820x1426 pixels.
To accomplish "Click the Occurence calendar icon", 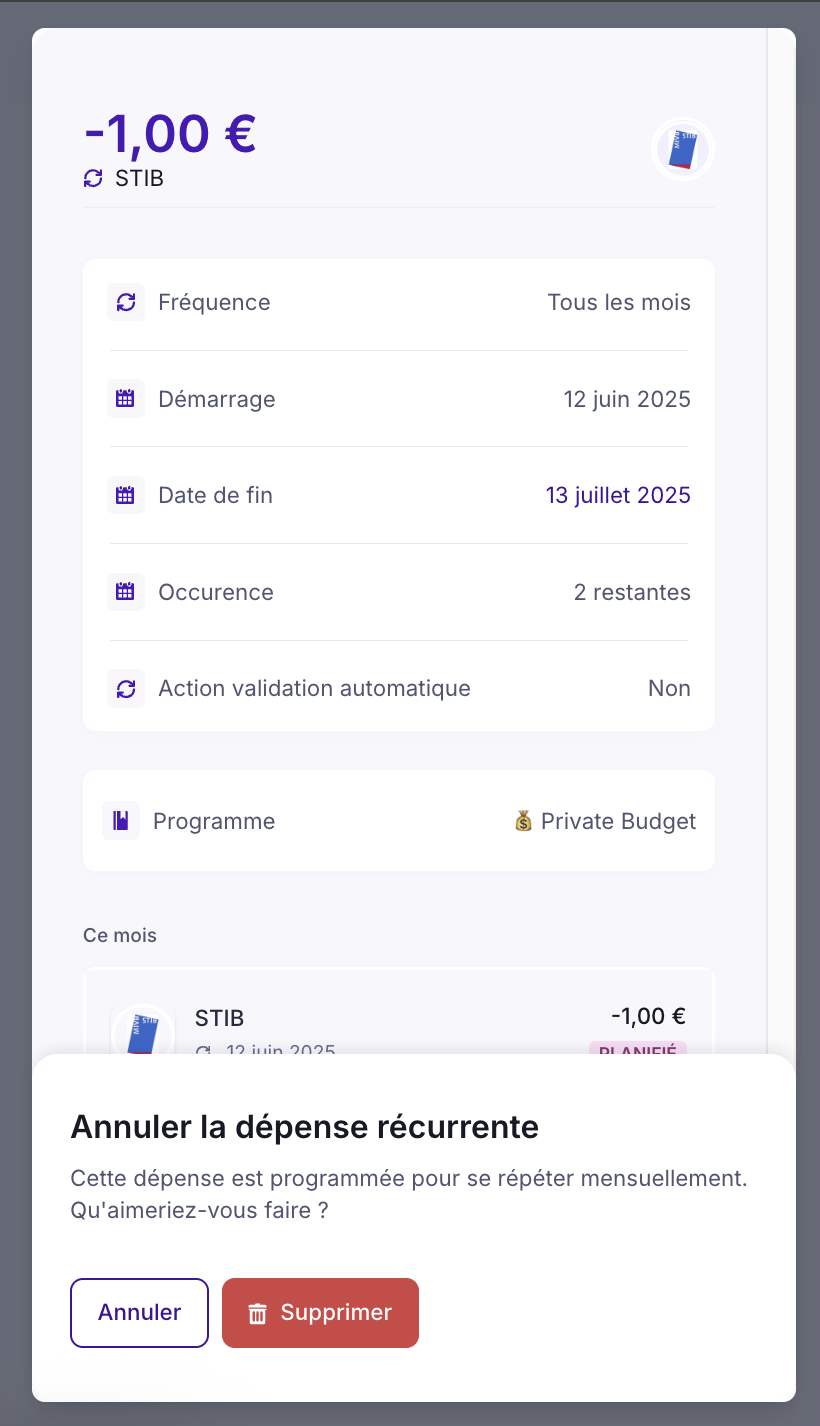I will coord(126,592).
